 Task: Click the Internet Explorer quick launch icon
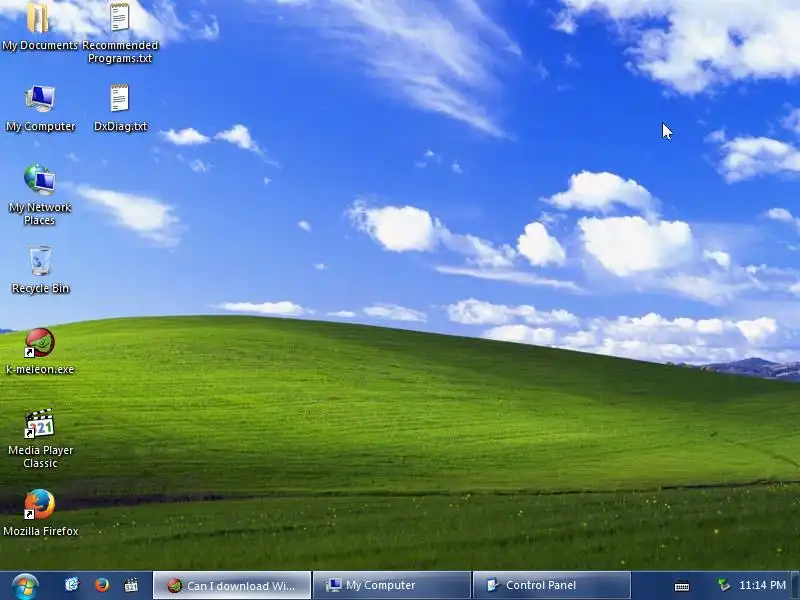coord(72,585)
